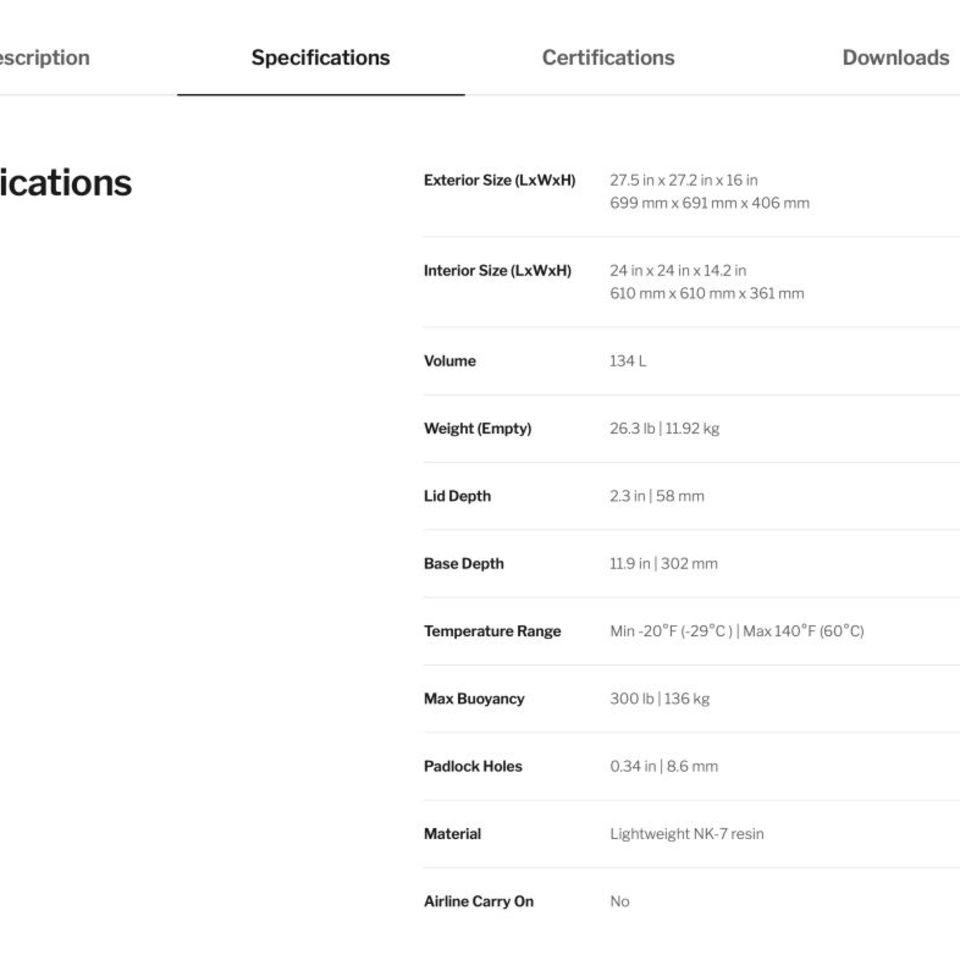Select the Min -20°F Max 140°F value
The width and height of the screenshot is (960, 960).
pyautogui.click(x=737, y=631)
